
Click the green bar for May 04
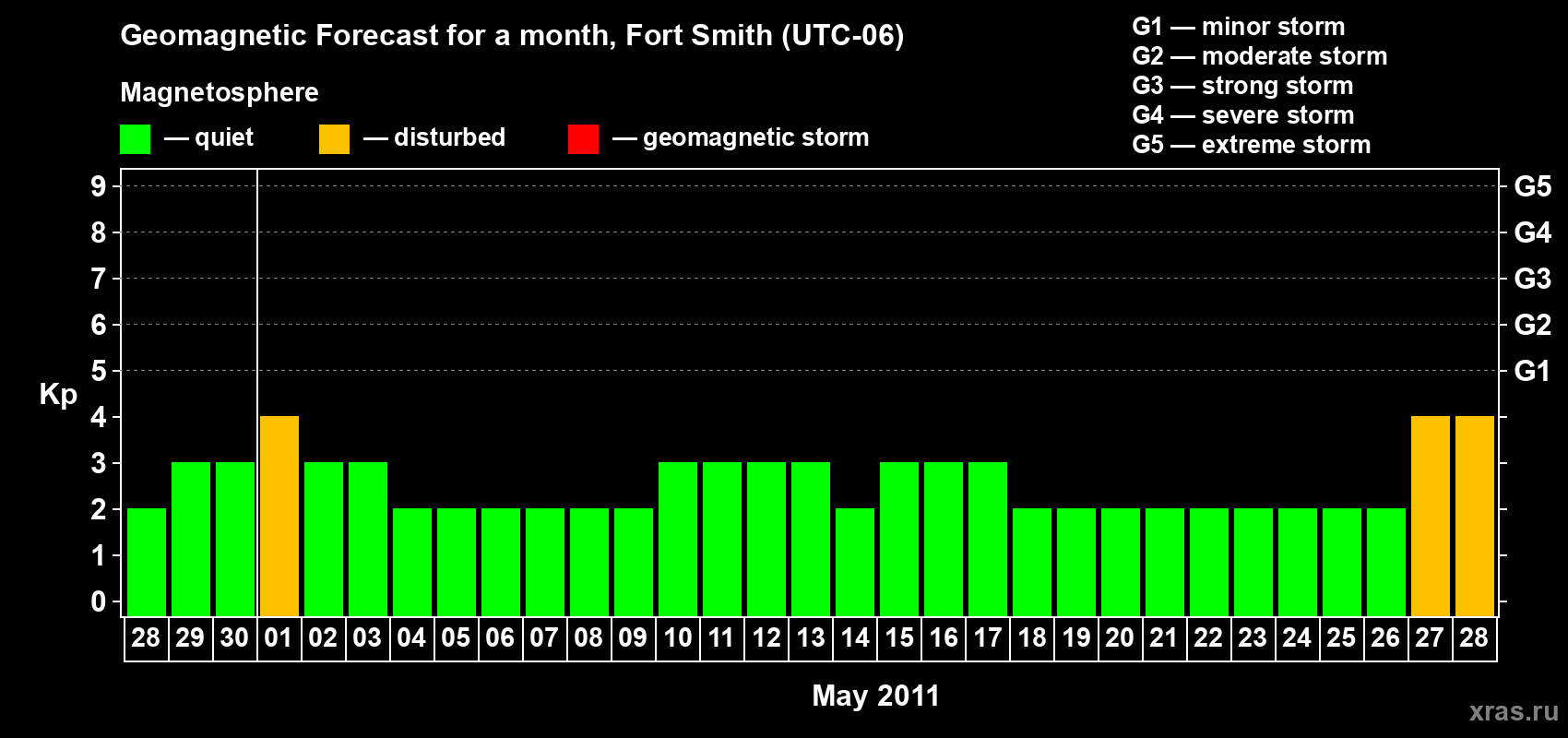412,562
